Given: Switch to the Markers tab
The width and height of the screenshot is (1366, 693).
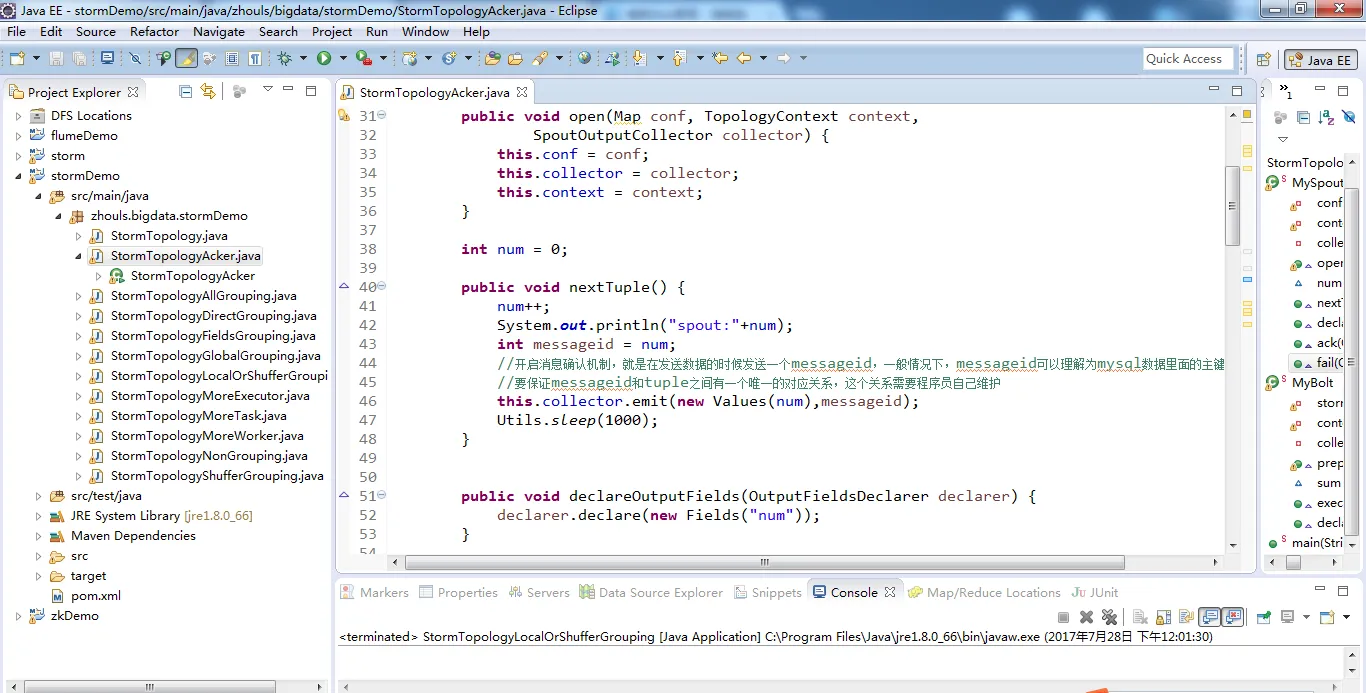Looking at the screenshot, I should (374, 592).
